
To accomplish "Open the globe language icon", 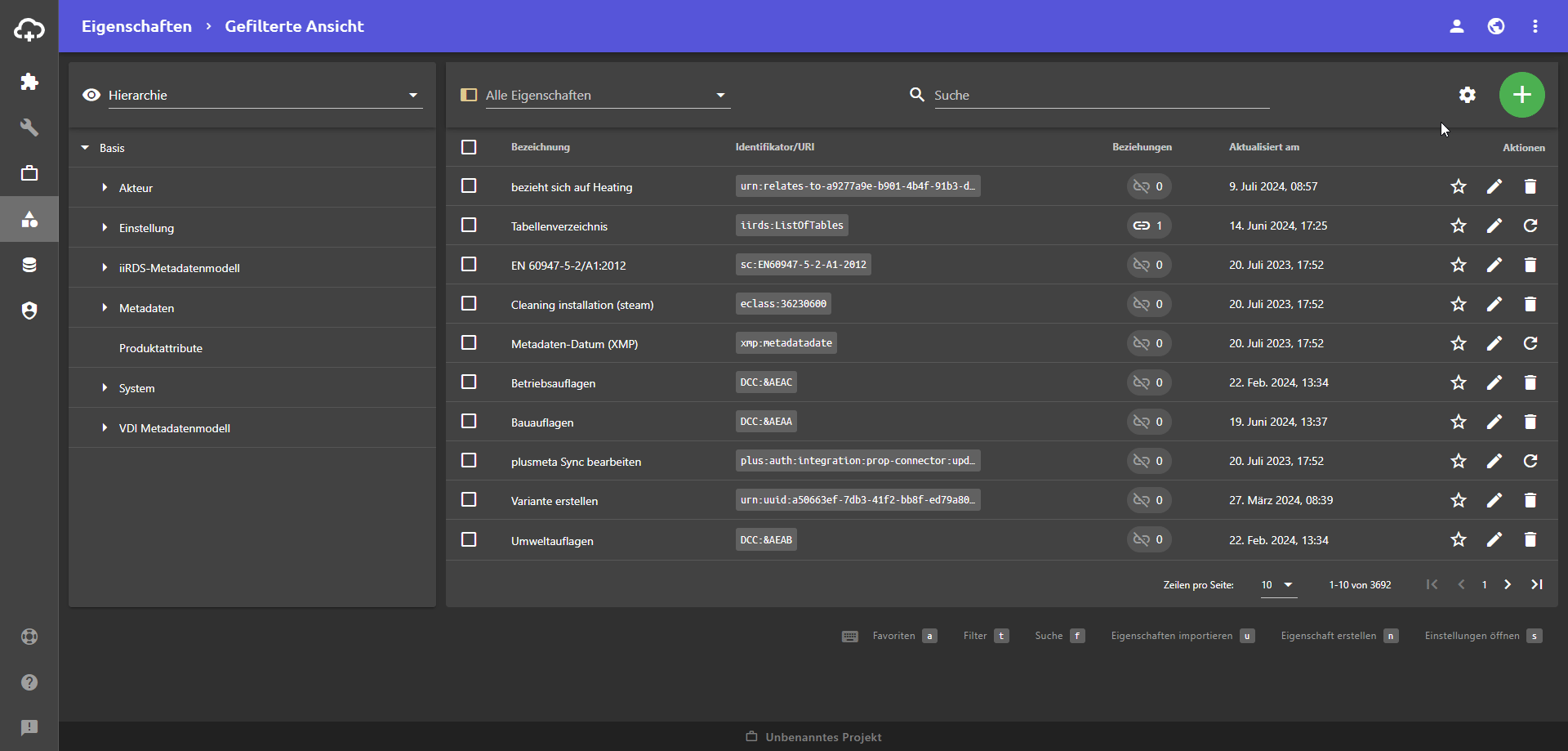I will click(x=1496, y=26).
